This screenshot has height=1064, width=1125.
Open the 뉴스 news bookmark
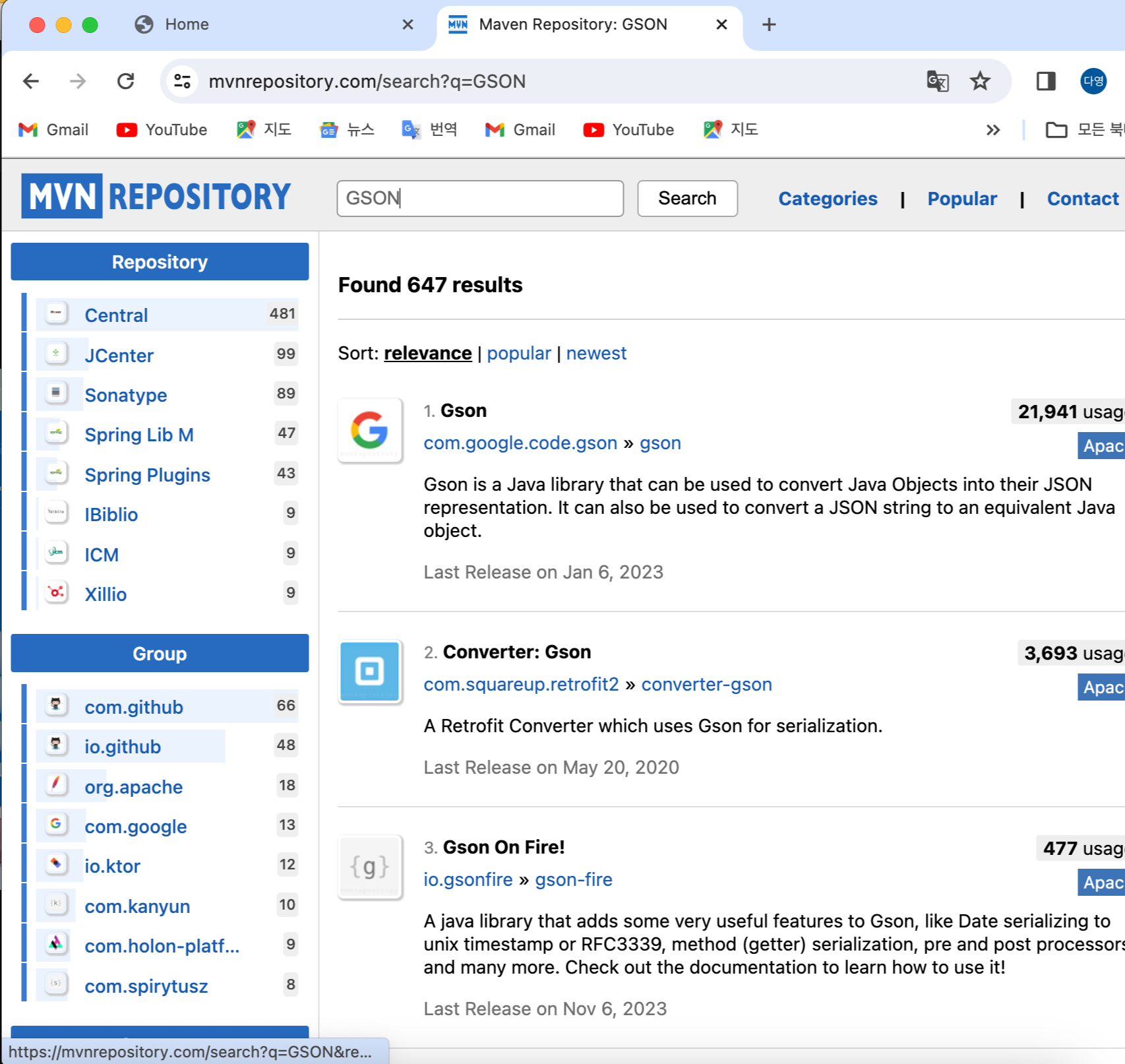point(347,130)
